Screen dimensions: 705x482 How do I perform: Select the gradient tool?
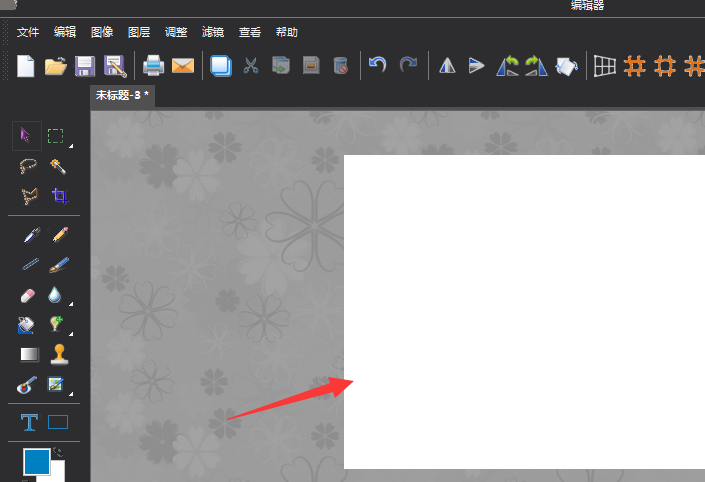pyautogui.click(x=30, y=354)
